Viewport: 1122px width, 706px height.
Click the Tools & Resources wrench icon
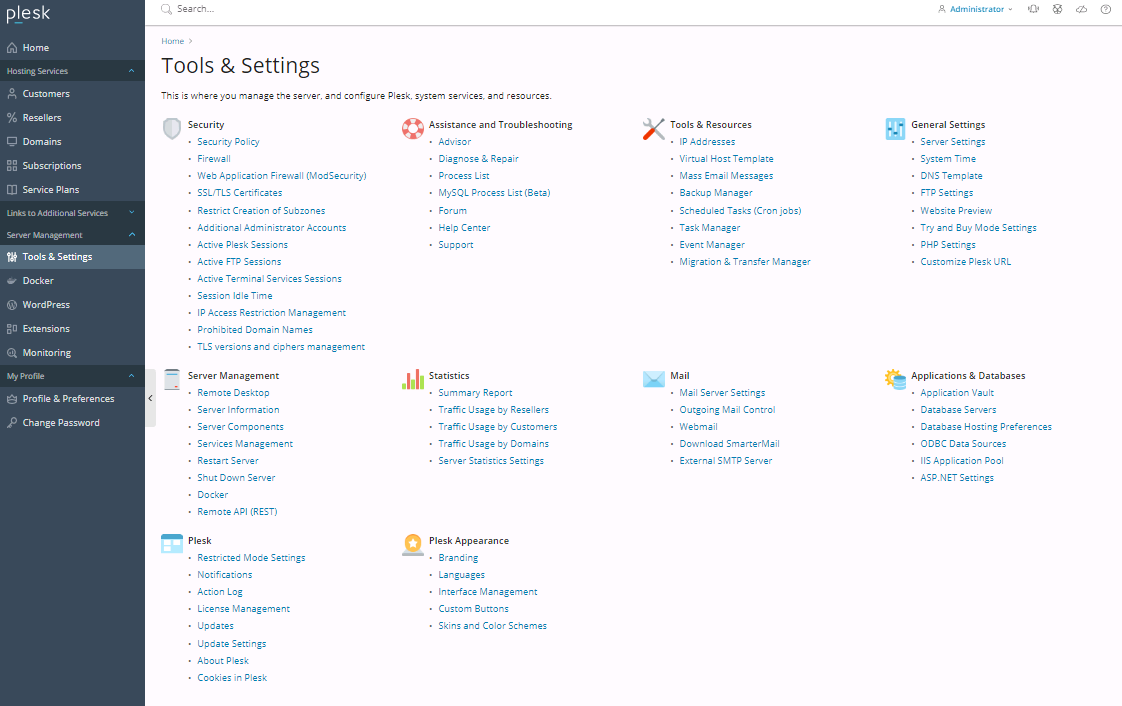(654, 129)
